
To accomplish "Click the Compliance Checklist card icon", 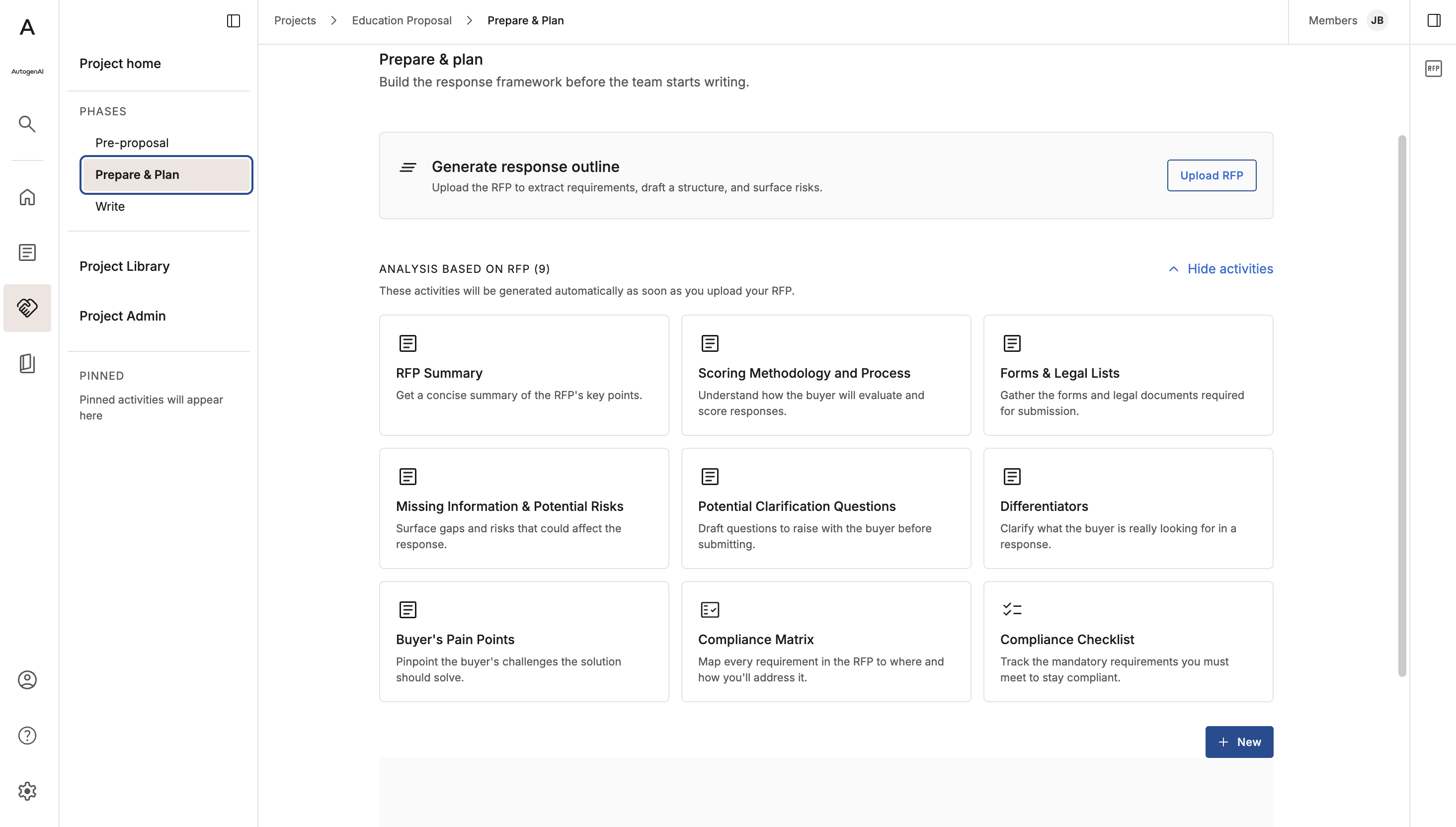I will click(x=1012, y=609).
